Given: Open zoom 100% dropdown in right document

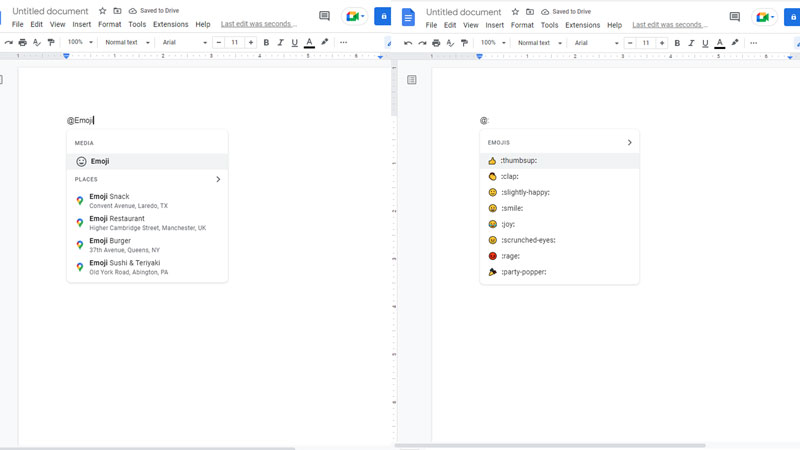Looking at the screenshot, I should tap(493, 43).
